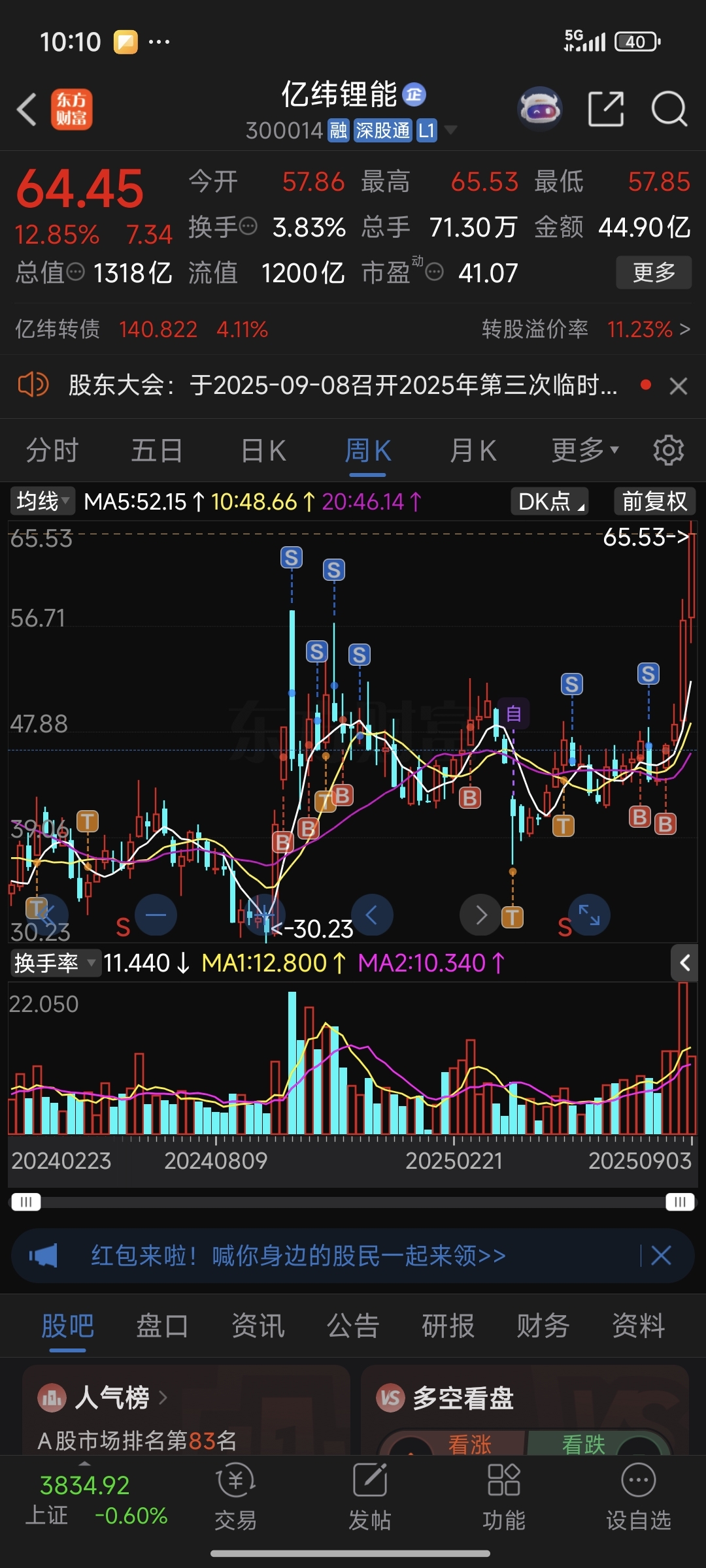Tap the 总值 info icon
Image resolution: width=706 pixels, height=1568 pixels.
76,272
